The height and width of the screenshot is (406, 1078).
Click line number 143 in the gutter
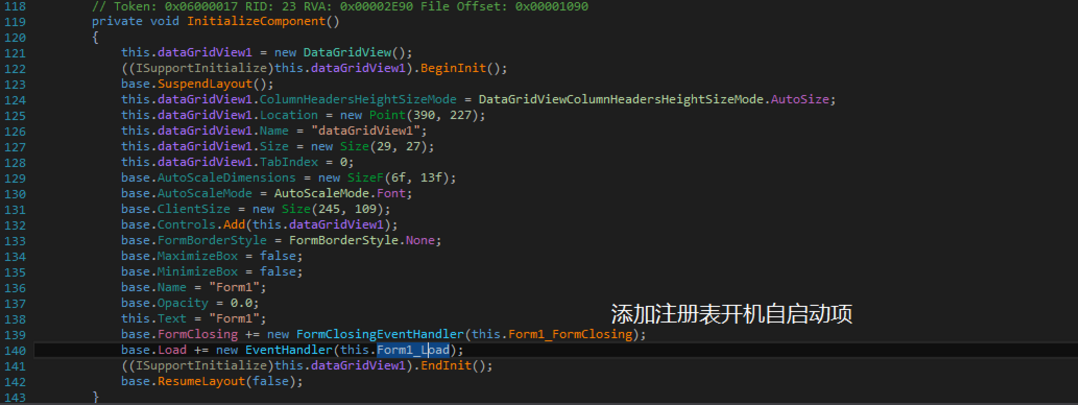coord(14,397)
